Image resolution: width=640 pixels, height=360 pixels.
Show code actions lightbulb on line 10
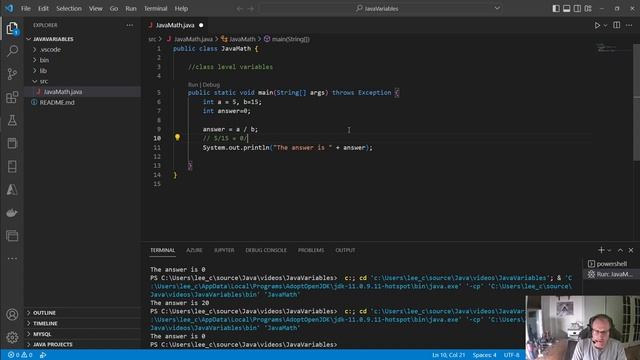tap(177, 138)
